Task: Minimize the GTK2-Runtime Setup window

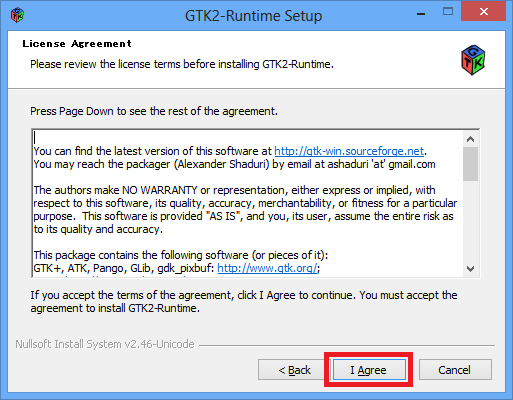Action: (421, 13)
